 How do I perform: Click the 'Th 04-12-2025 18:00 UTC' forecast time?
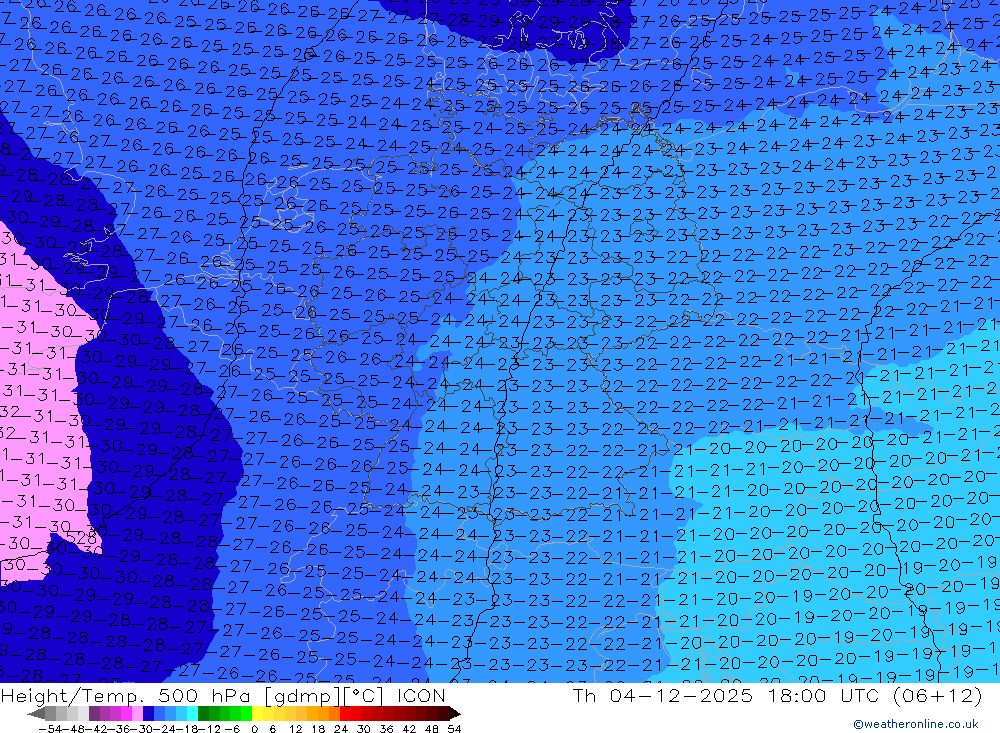[x=726, y=695]
